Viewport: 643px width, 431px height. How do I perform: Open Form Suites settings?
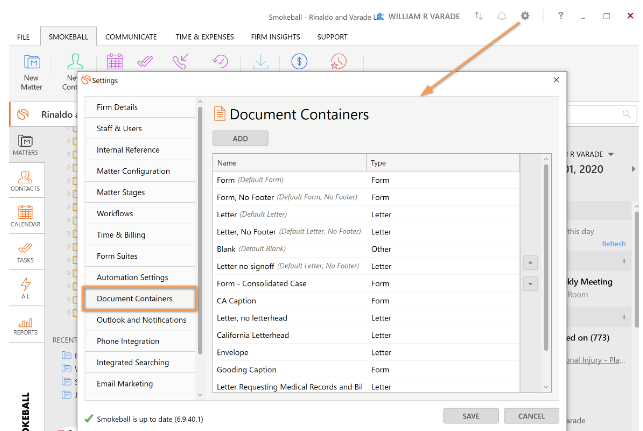pos(140,256)
